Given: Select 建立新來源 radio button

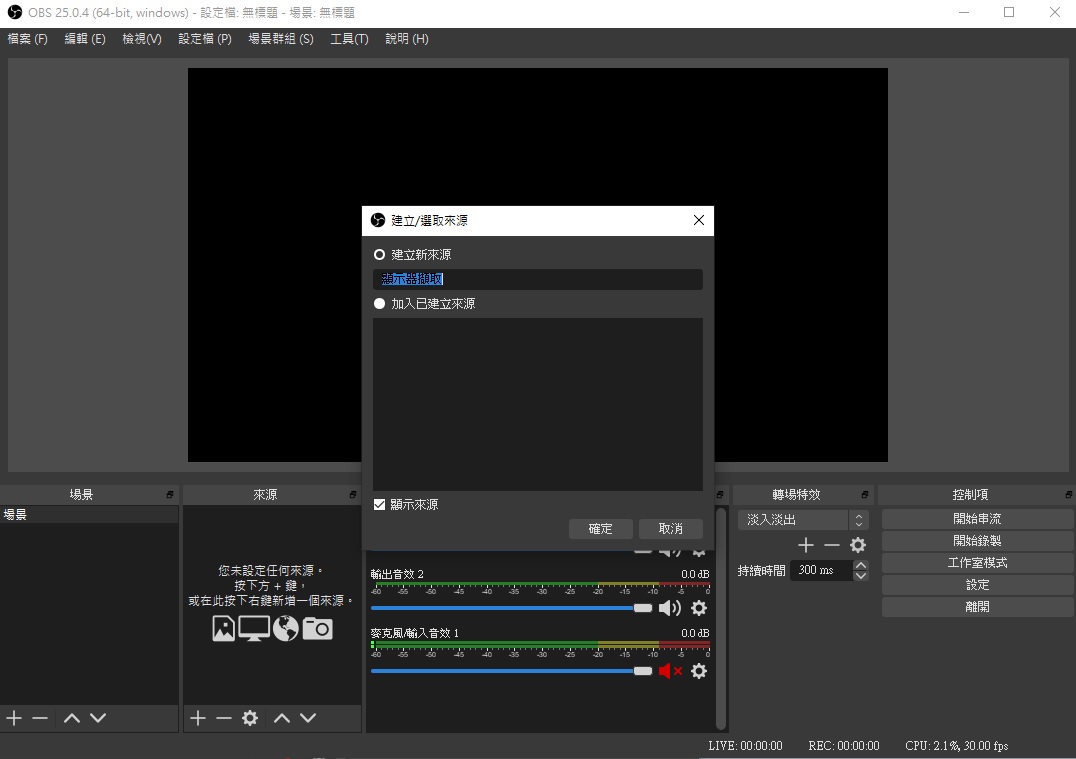Looking at the screenshot, I should (379, 255).
